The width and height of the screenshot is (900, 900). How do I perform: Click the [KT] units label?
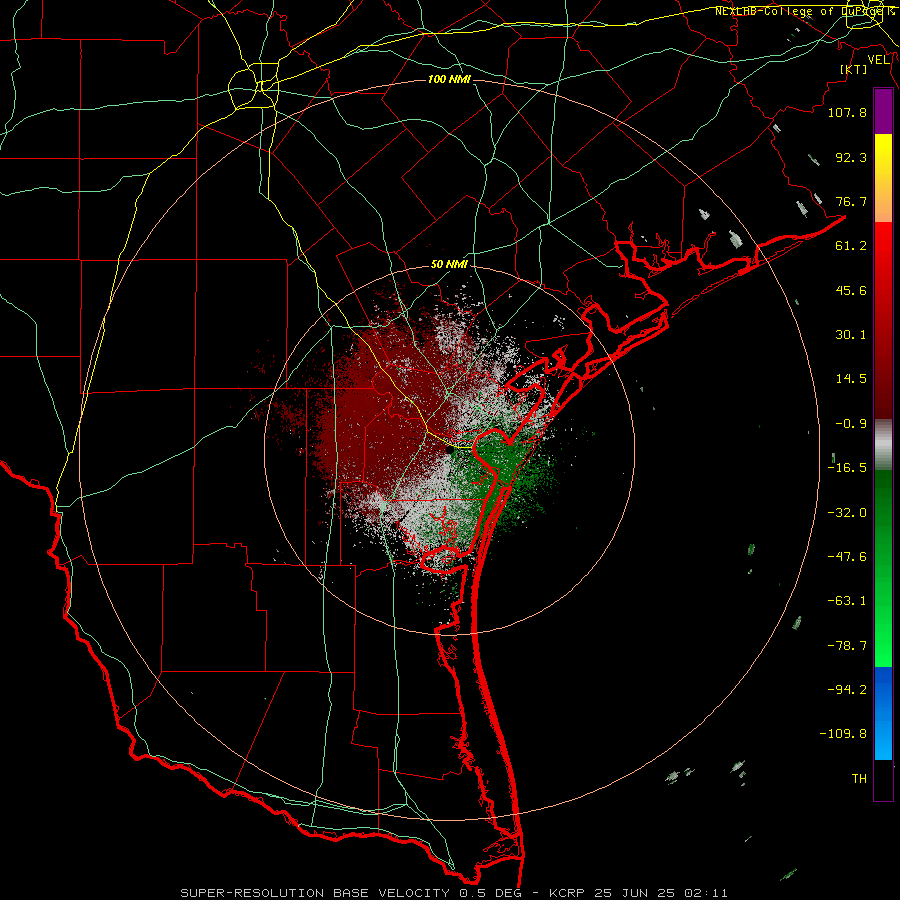pyautogui.click(x=854, y=69)
